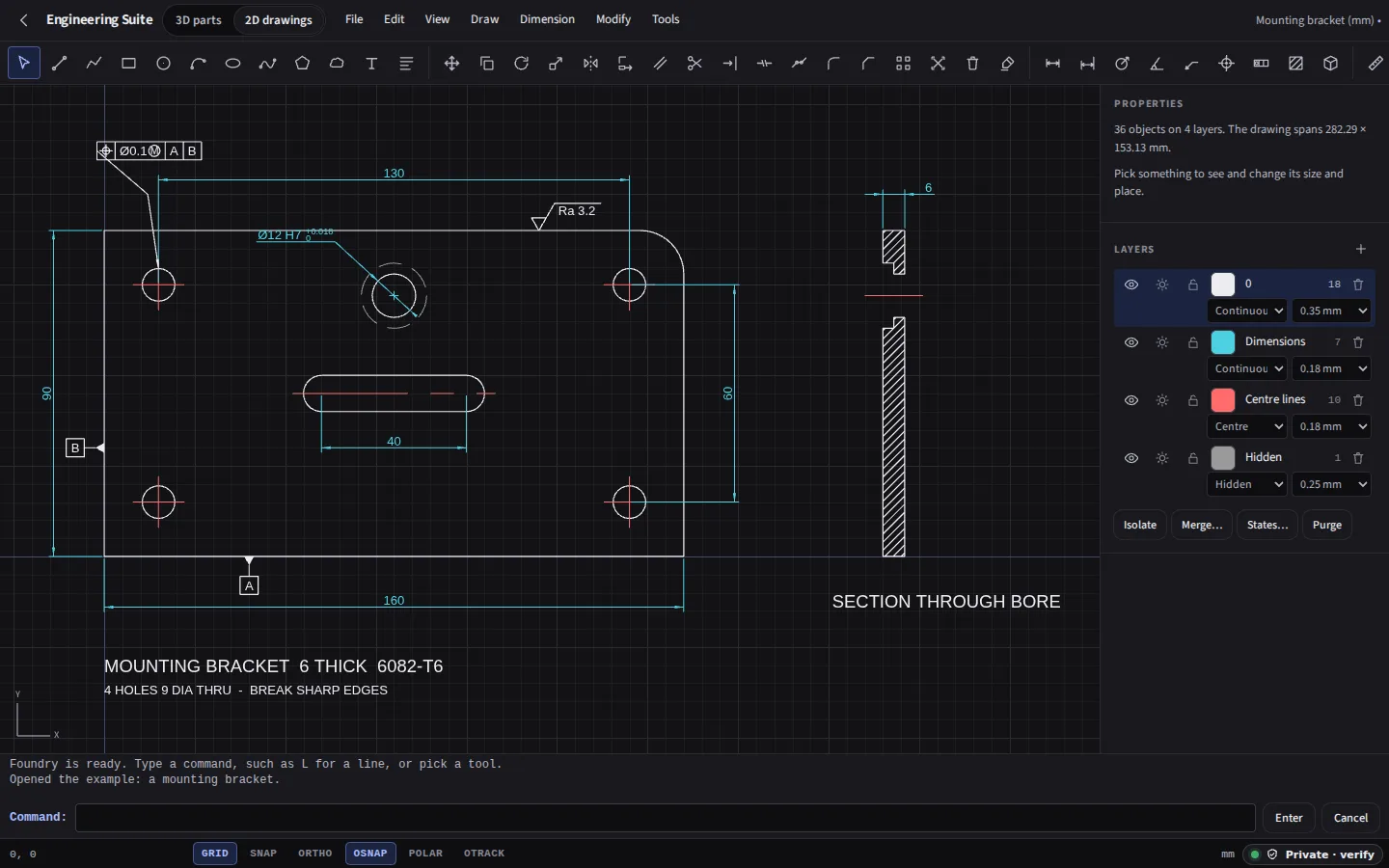Click the Merge… button
Viewport: 1389px width, 868px height.
click(x=1202, y=525)
